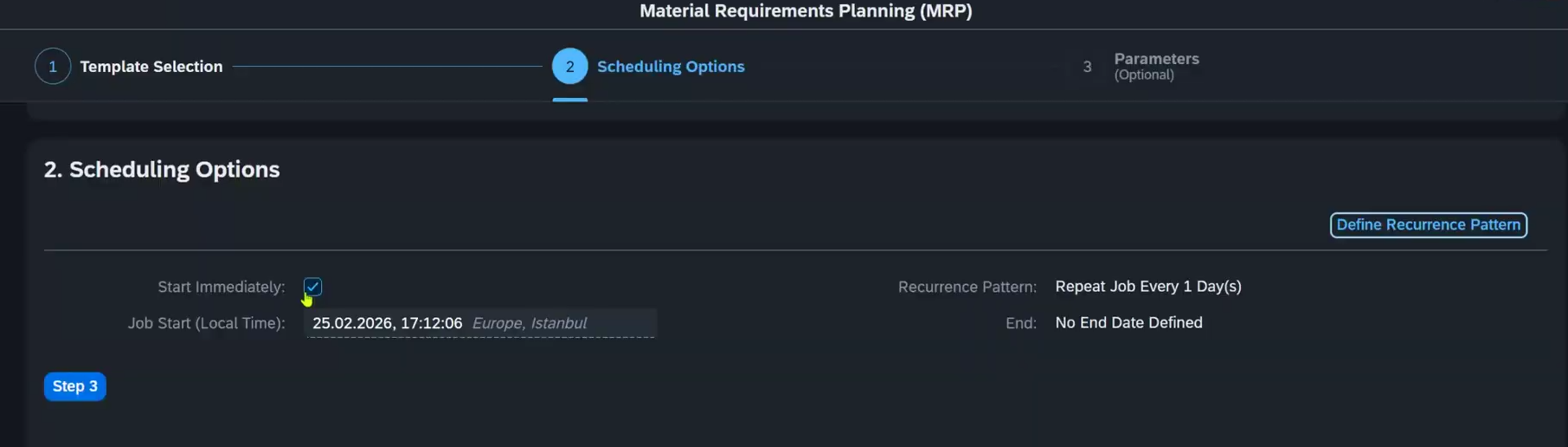Click the 2. Scheduling Options section heading

tap(162, 170)
